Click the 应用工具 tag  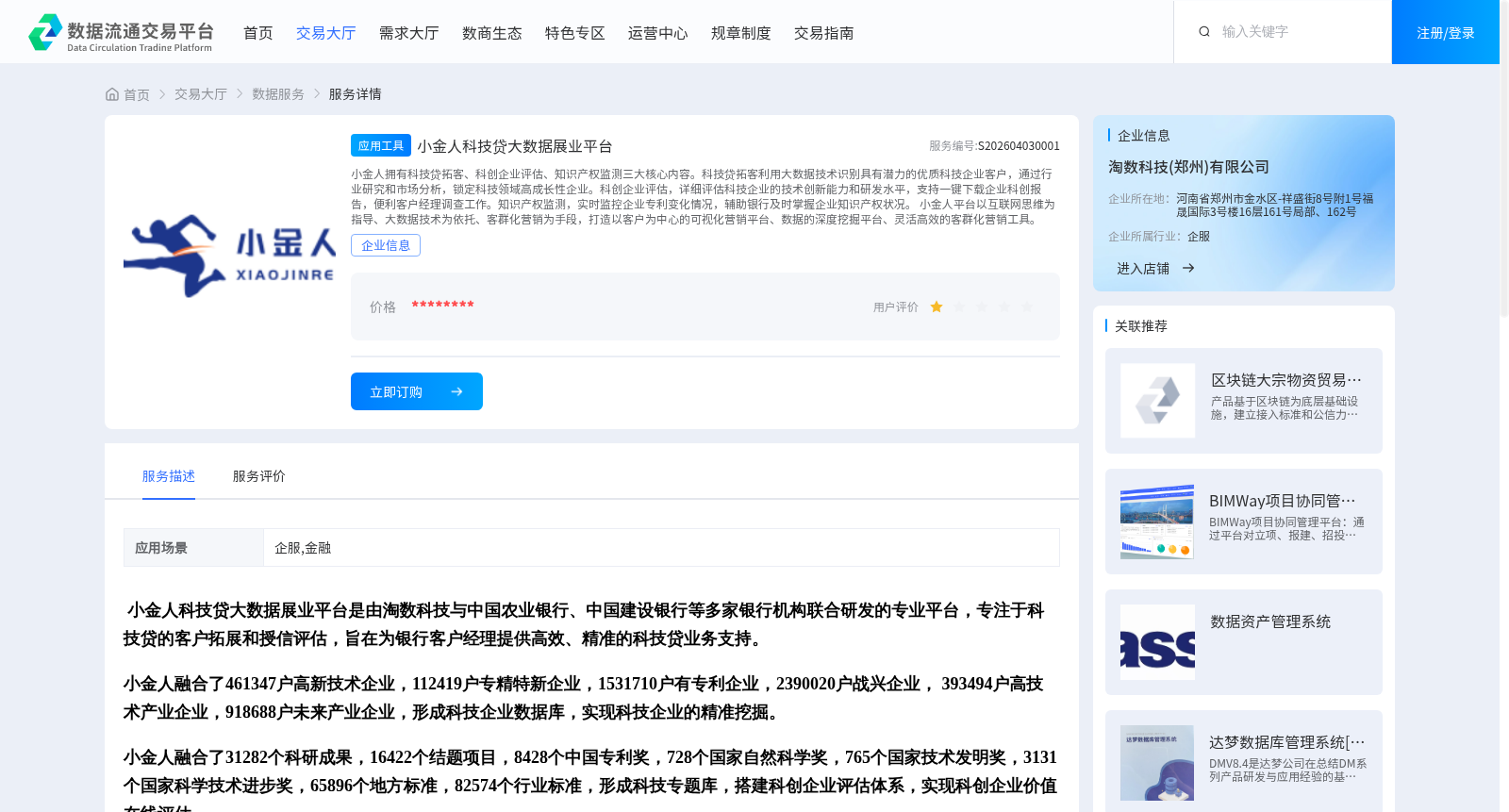381,145
